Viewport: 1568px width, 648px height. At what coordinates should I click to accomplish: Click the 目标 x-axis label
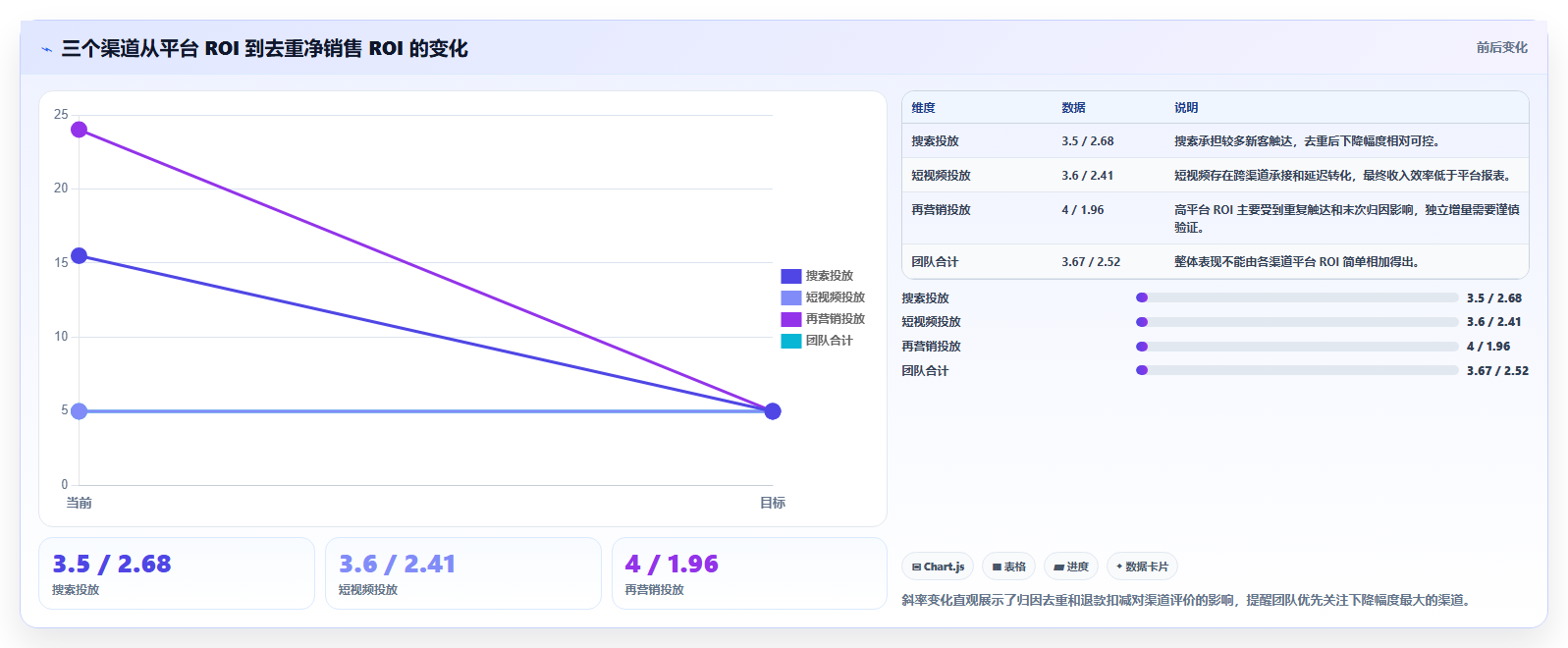773,503
